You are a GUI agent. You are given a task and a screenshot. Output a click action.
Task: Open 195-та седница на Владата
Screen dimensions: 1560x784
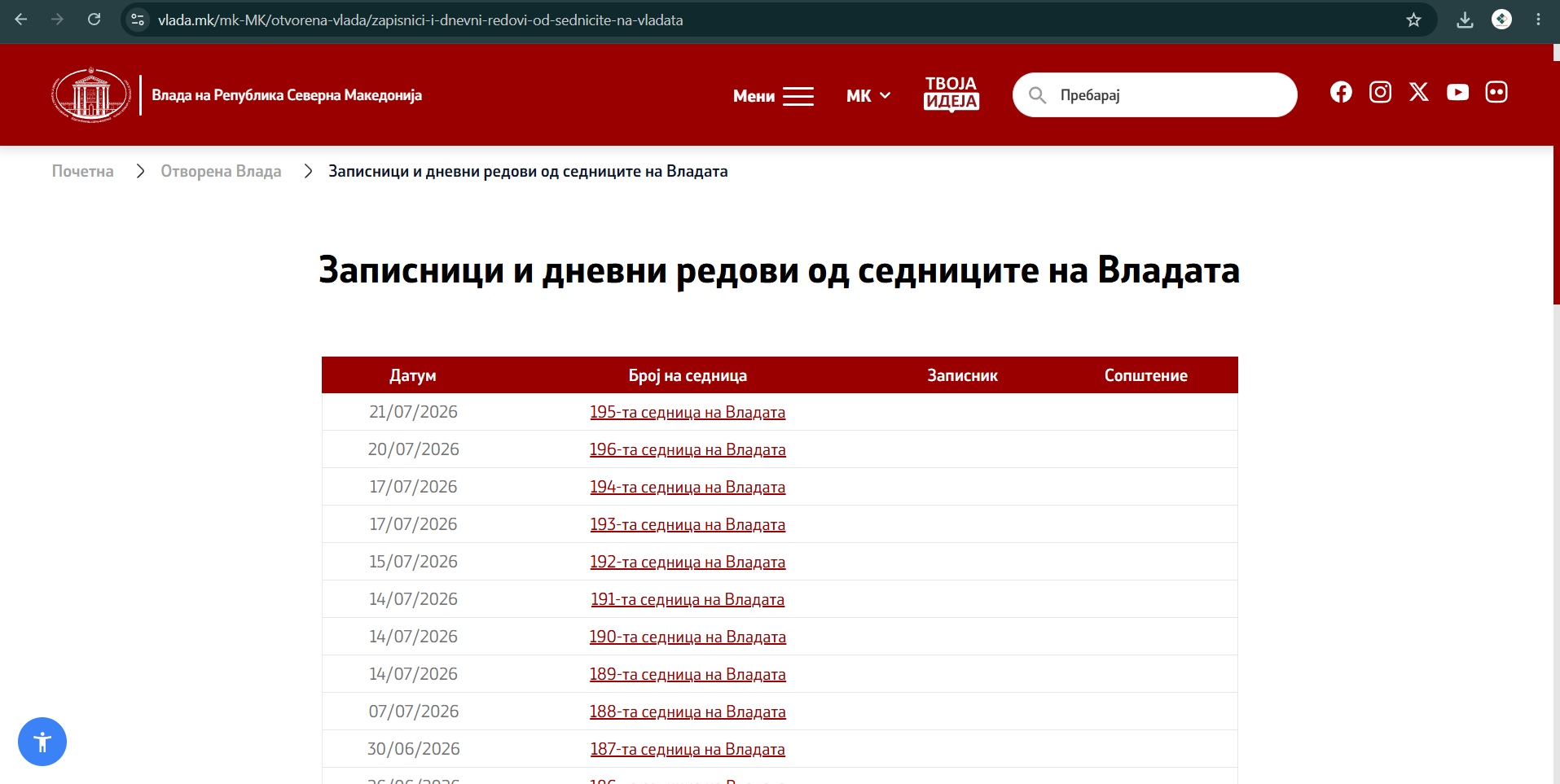688,412
